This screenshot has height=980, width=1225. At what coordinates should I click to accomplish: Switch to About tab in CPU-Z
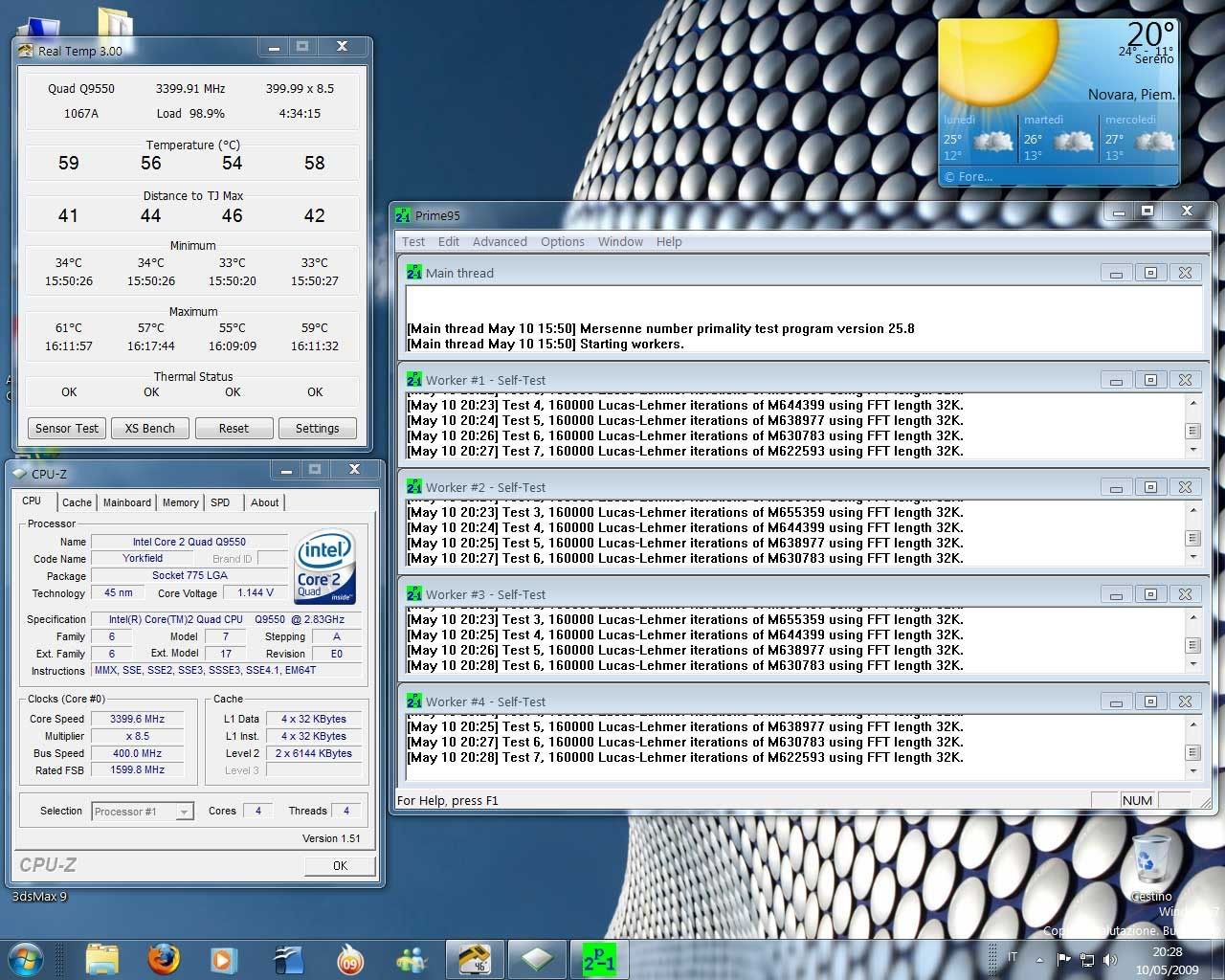click(x=265, y=502)
